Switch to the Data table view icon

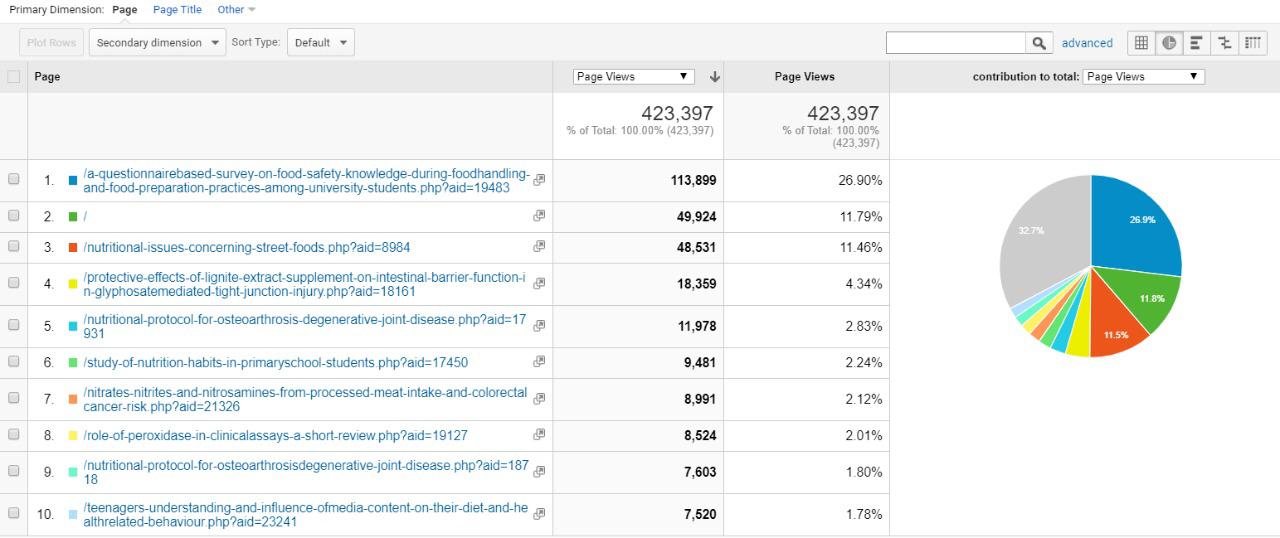tap(1141, 43)
